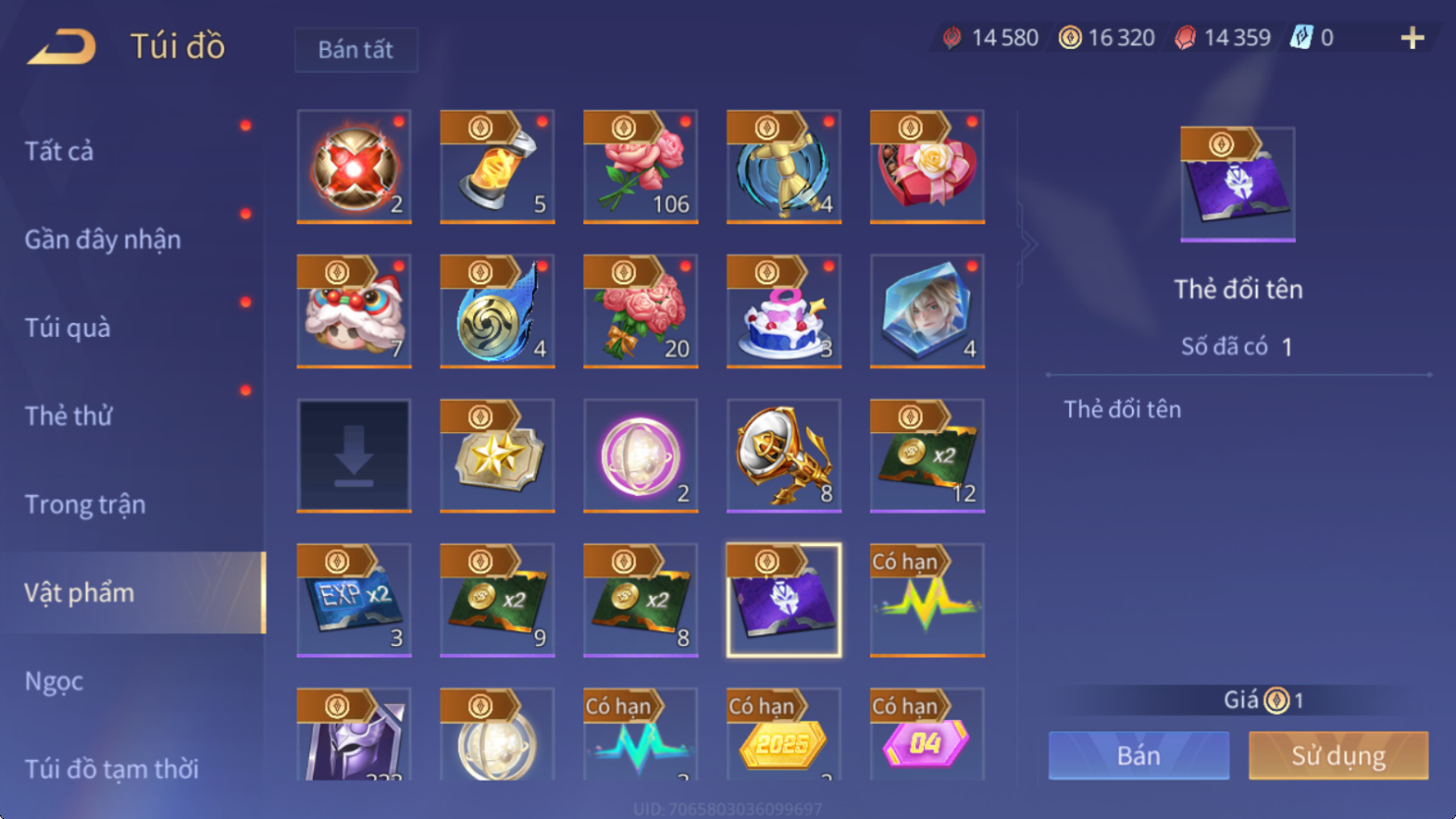The height and width of the screenshot is (819, 1456).
Task: Expand the side panel arrow next to item grid
Action: [1028, 245]
